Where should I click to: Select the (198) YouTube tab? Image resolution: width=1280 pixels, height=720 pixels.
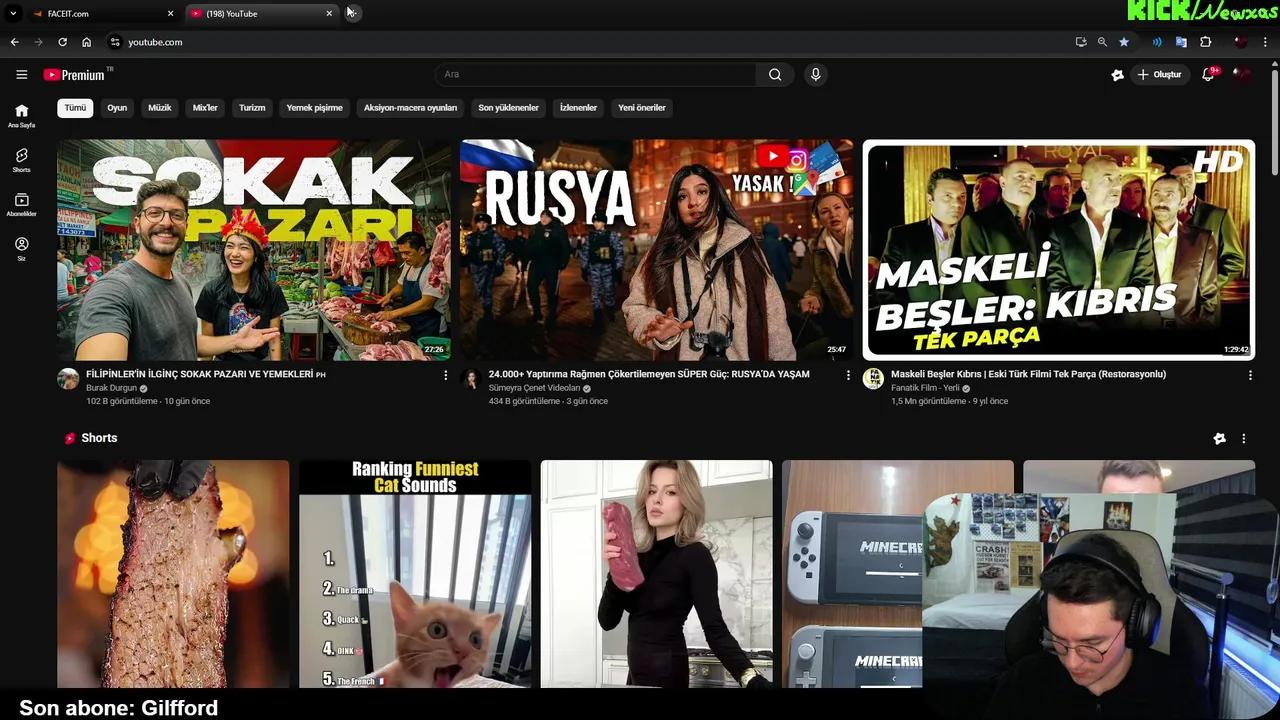coord(262,13)
